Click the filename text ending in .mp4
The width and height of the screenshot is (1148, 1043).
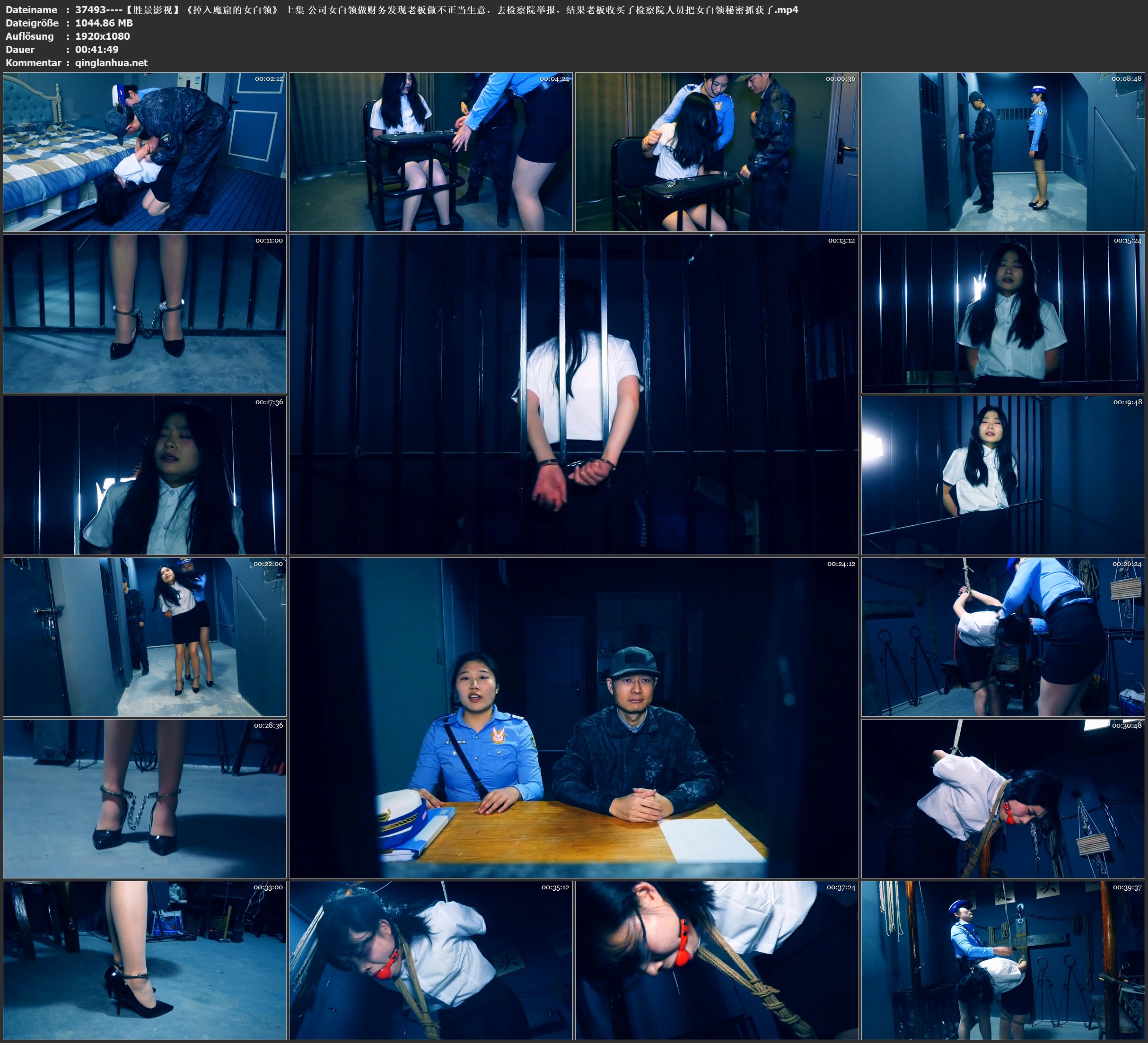point(436,9)
